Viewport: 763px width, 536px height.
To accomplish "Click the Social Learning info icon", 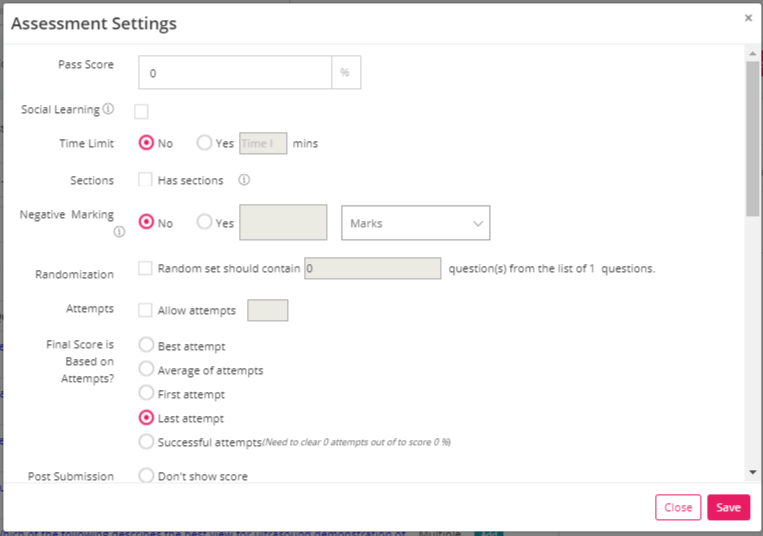I will coord(109,108).
